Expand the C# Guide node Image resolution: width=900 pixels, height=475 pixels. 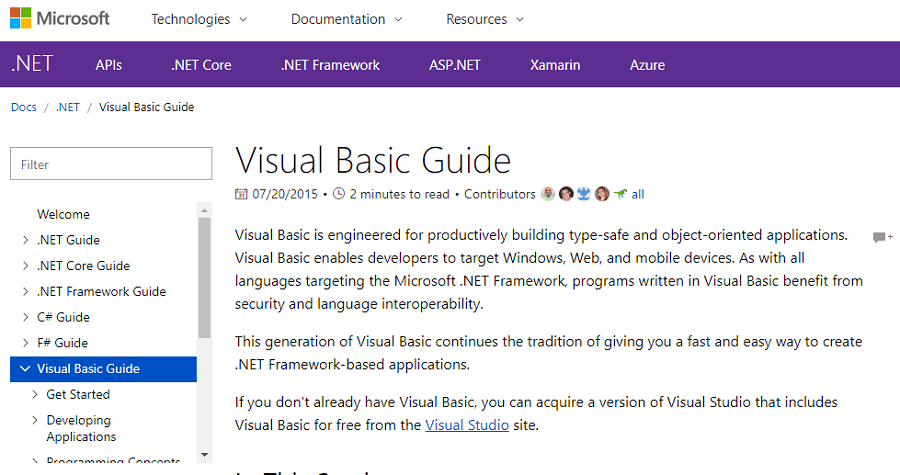coord(25,317)
